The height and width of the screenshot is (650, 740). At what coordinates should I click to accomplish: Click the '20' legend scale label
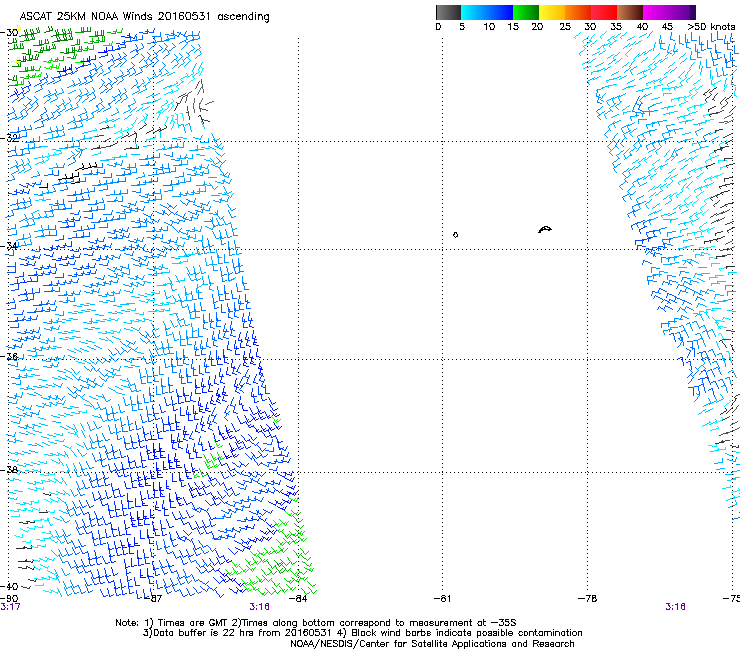coord(537,27)
